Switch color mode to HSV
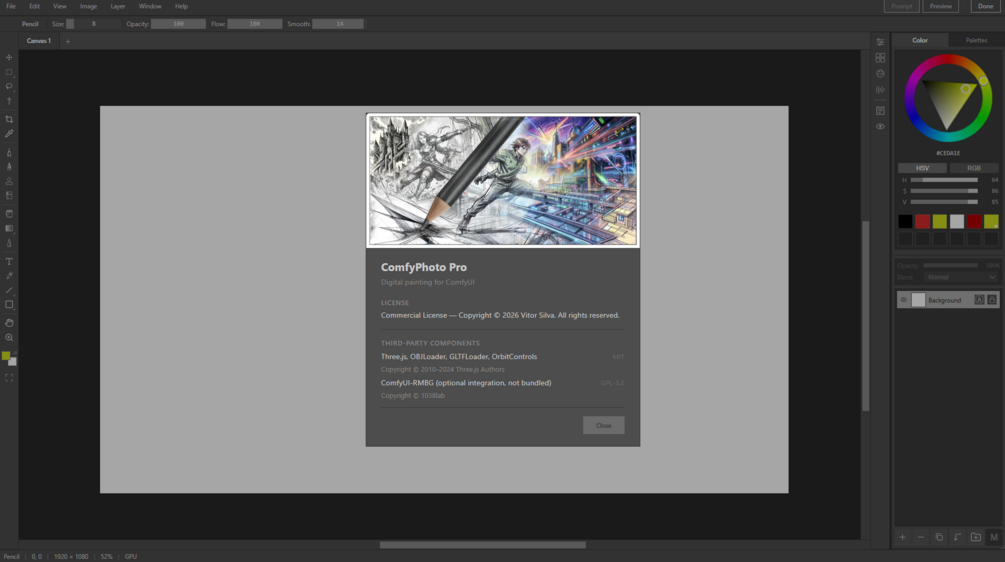Screen dimensions: 1005x562 point(922,168)
